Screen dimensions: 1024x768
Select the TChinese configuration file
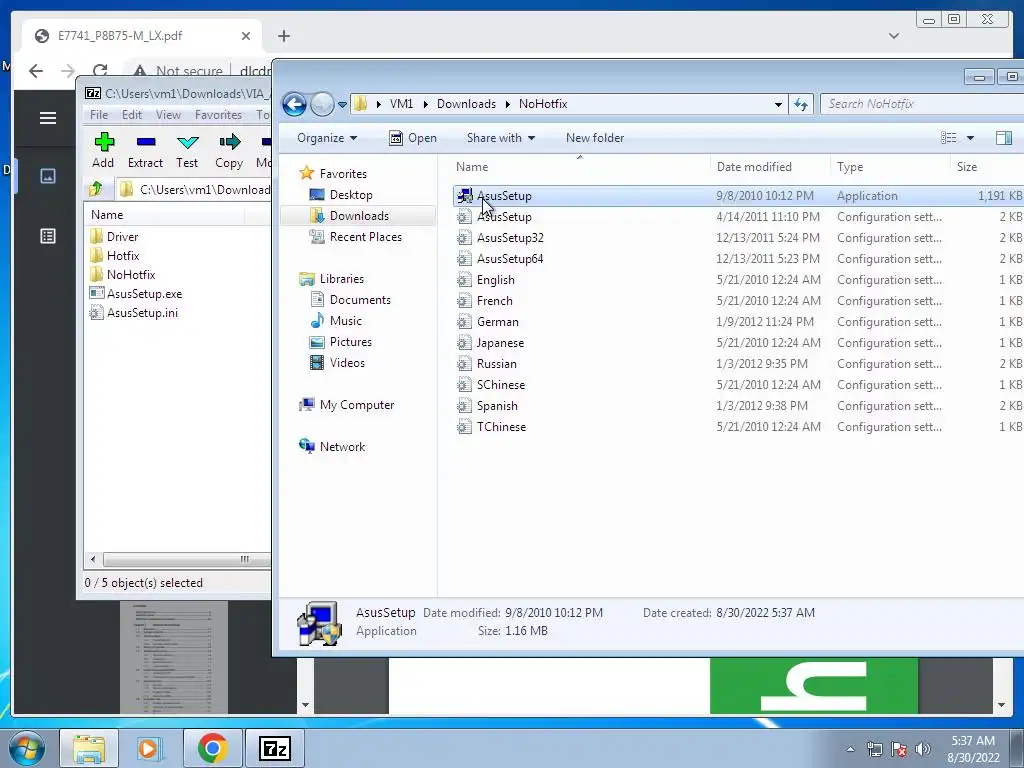(738, 426)
